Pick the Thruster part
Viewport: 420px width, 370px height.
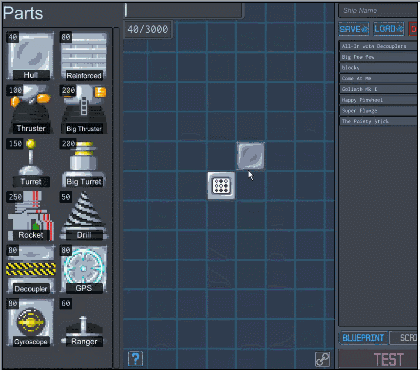pos(30,109)
